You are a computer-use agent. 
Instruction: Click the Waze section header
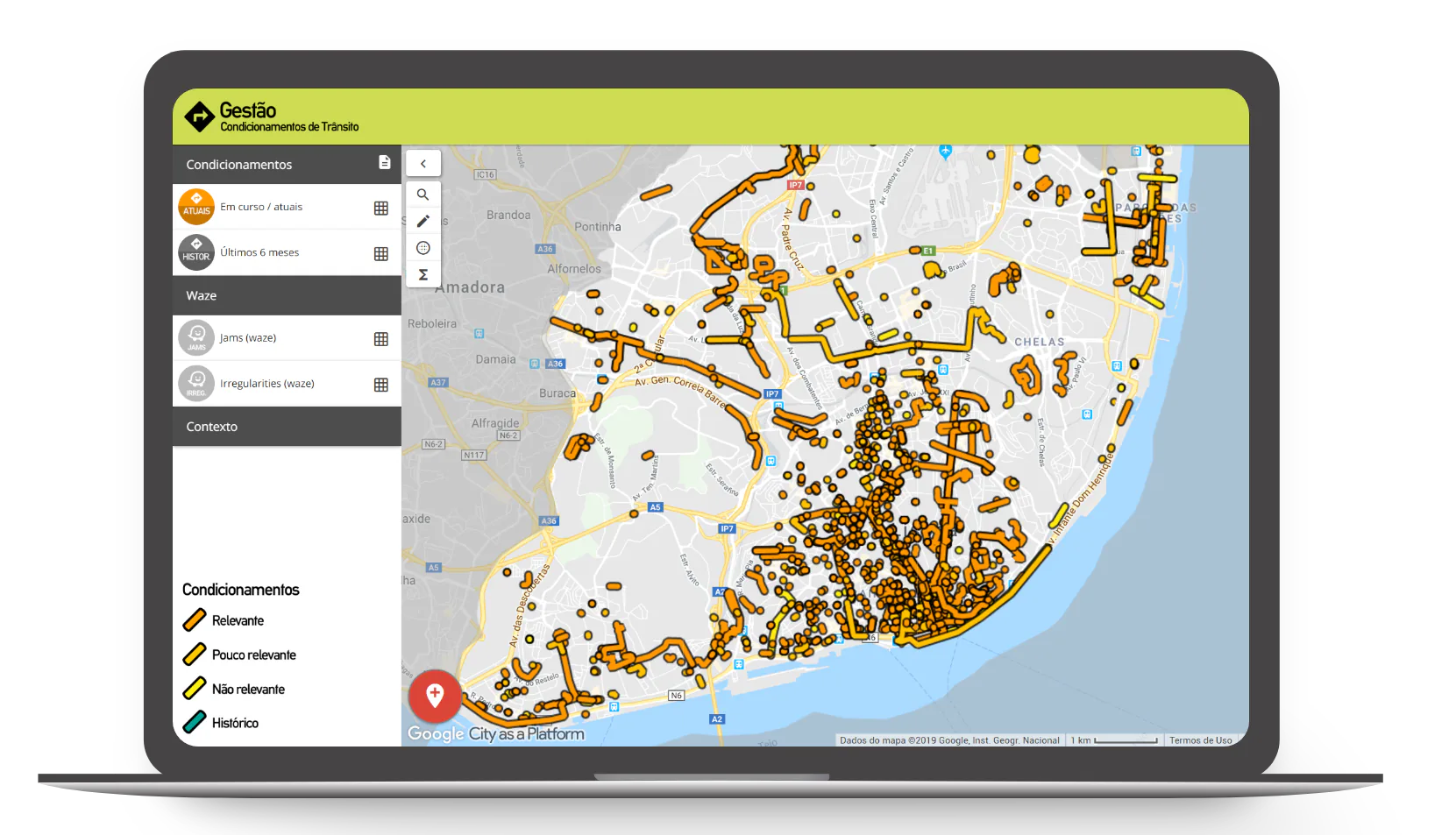(201, 295)
